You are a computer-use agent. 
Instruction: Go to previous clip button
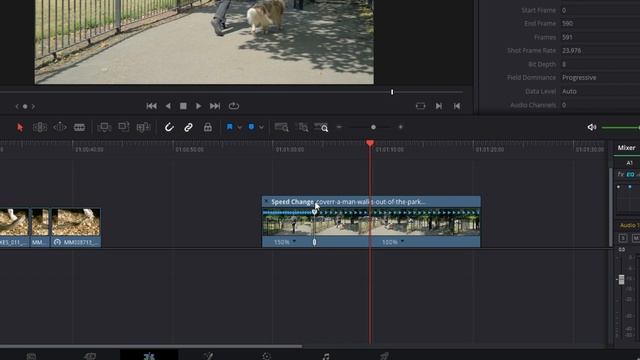coord(457,106)
